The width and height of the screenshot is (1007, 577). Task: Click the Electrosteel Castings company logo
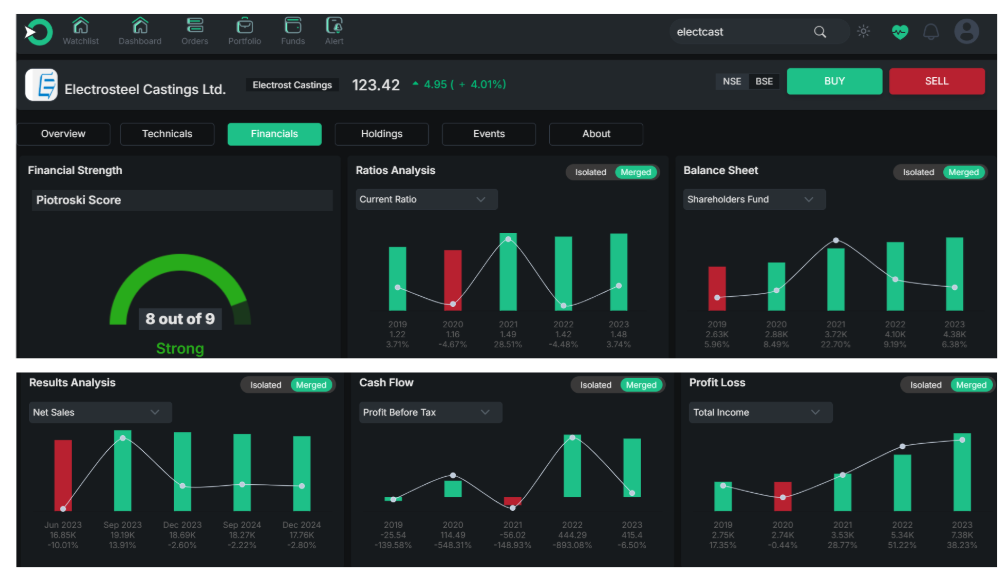[x=42, y=85]
